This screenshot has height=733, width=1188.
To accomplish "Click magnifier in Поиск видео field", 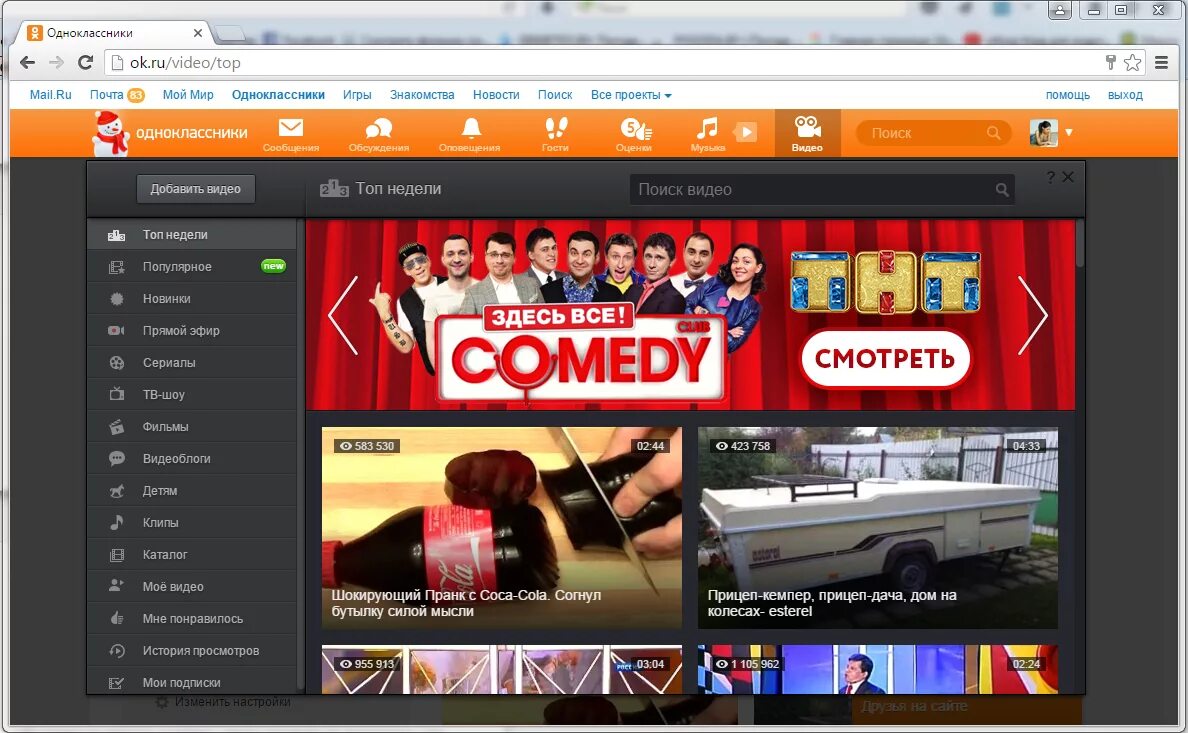I will tap(1002, 190).
